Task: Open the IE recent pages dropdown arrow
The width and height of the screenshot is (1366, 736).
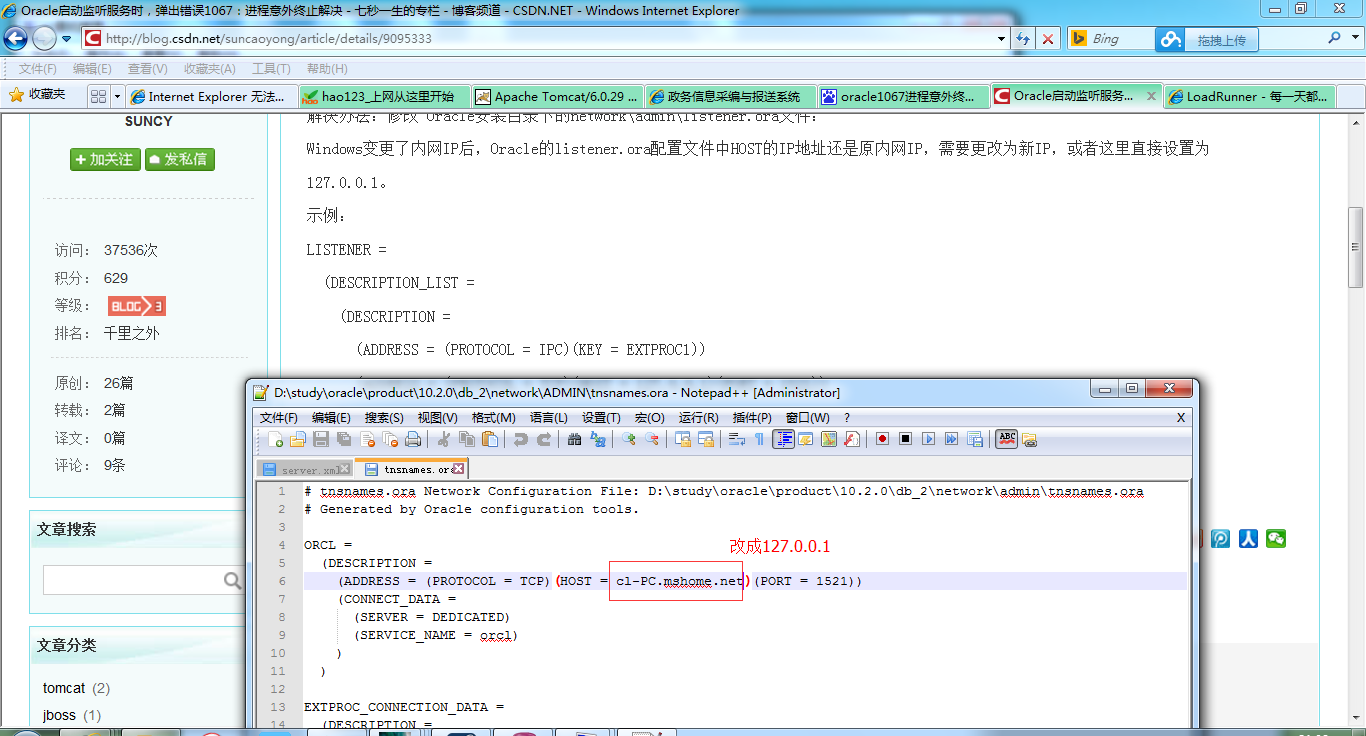Action: (67, 39)
